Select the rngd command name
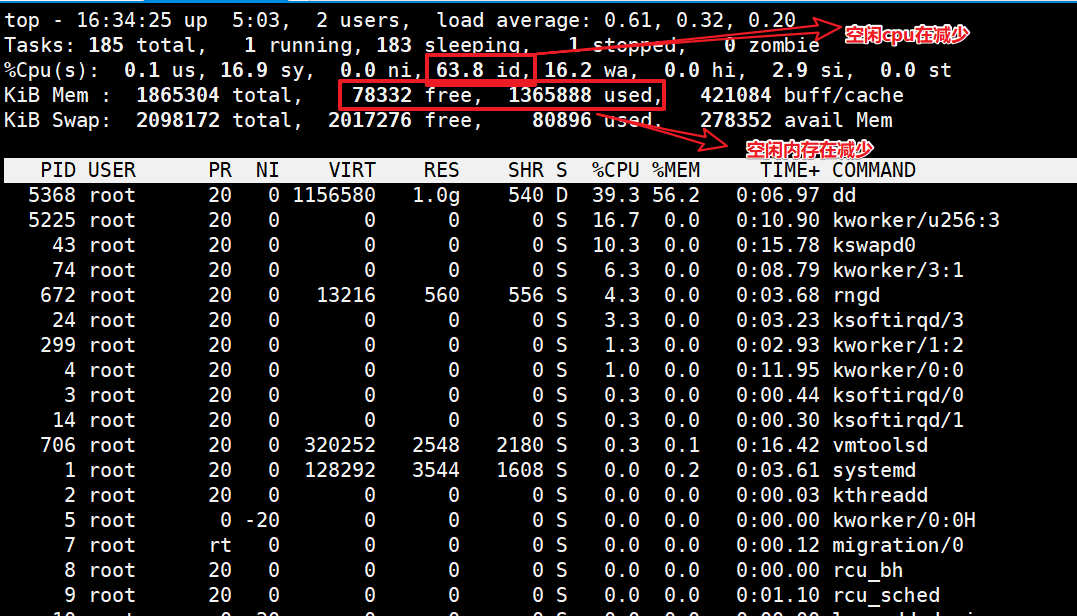The image size is (1077, 616). pyautogui.click(x=856, y=296)
